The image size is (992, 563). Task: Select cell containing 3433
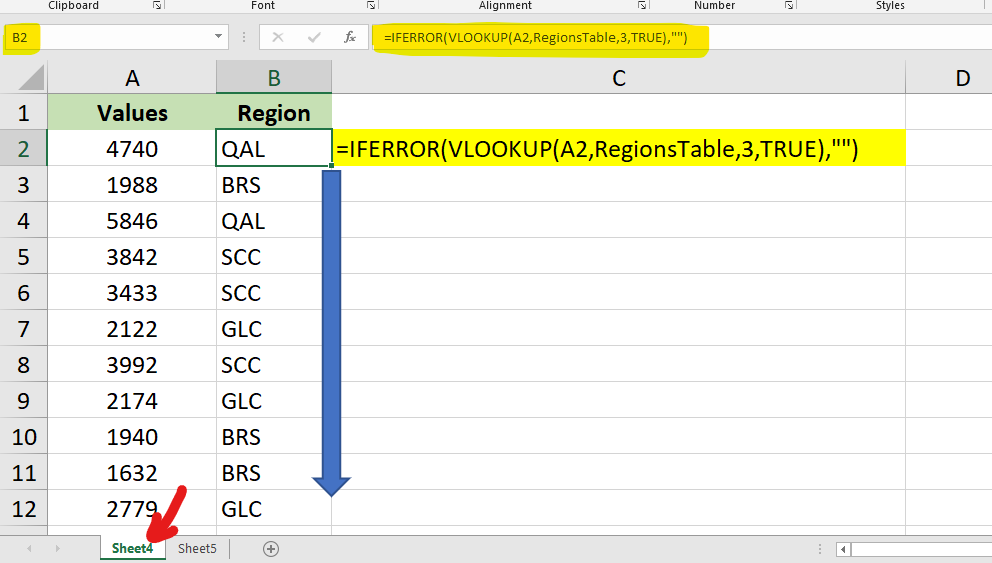click(132, 293)
